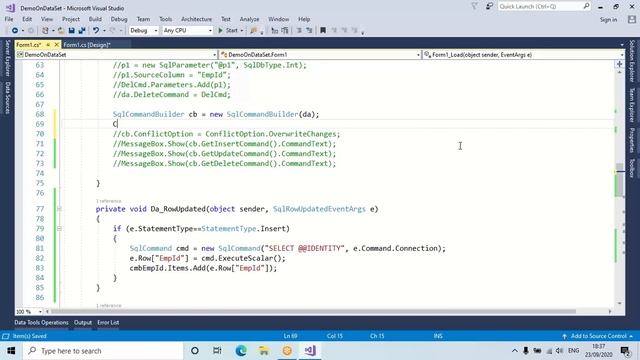640x360 pixels.
Task: Open the DemoOnDataSet.Form1 type dropdown
Action: point(320,55)
